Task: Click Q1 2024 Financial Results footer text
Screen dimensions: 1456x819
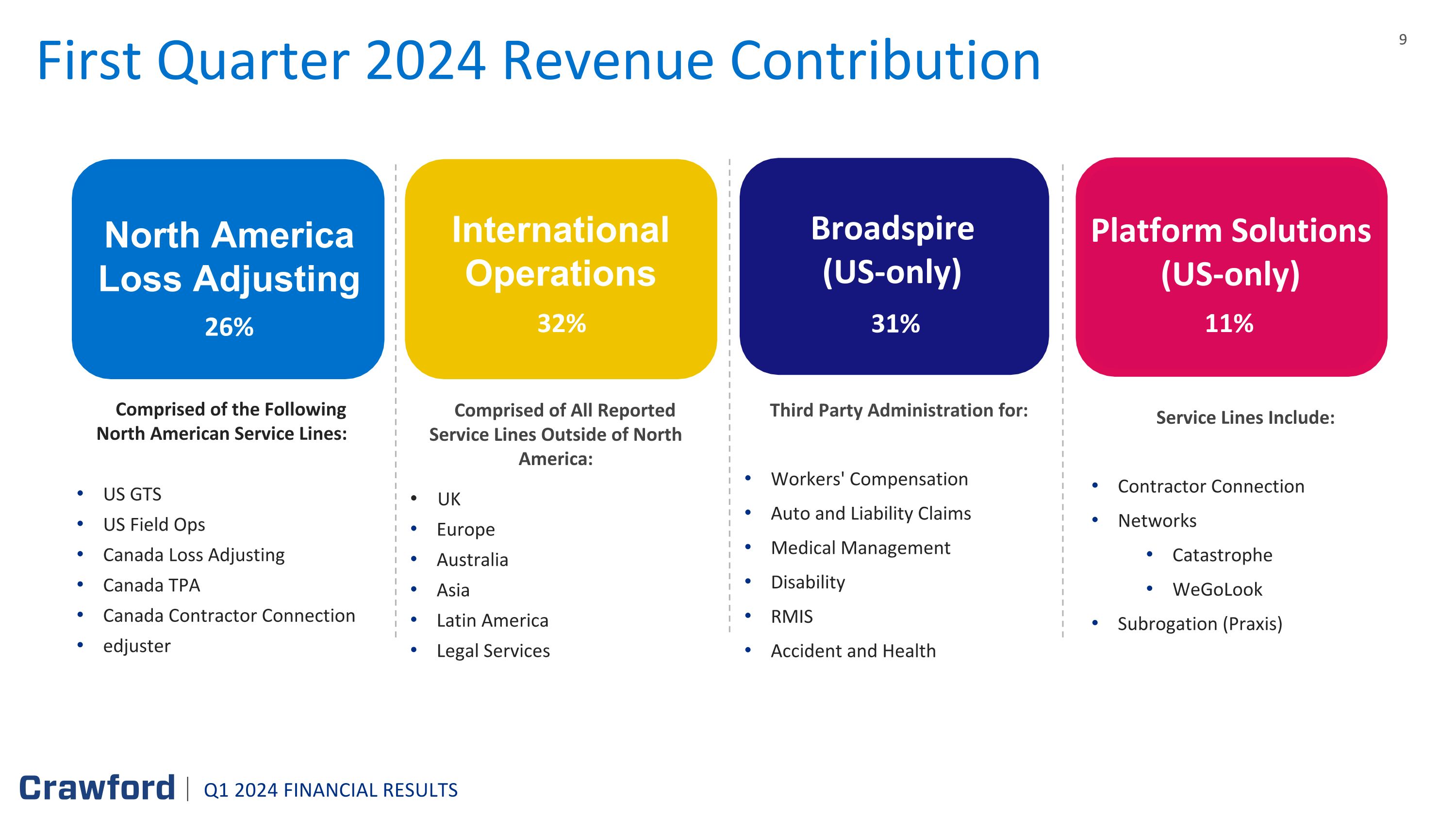Action: pos(331,790)
